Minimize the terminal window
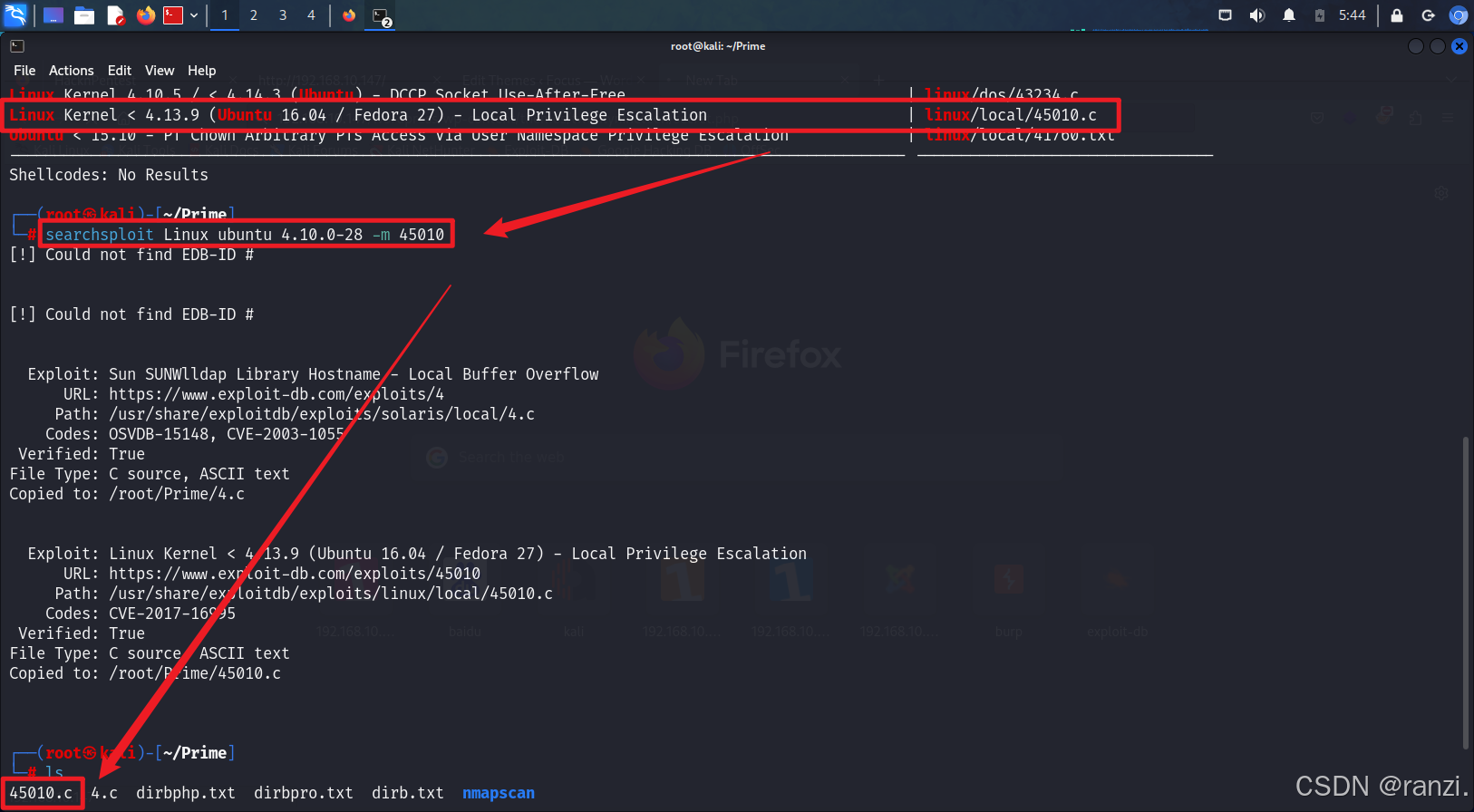Screen dimensions: 1474x812 coord(1416,46)
